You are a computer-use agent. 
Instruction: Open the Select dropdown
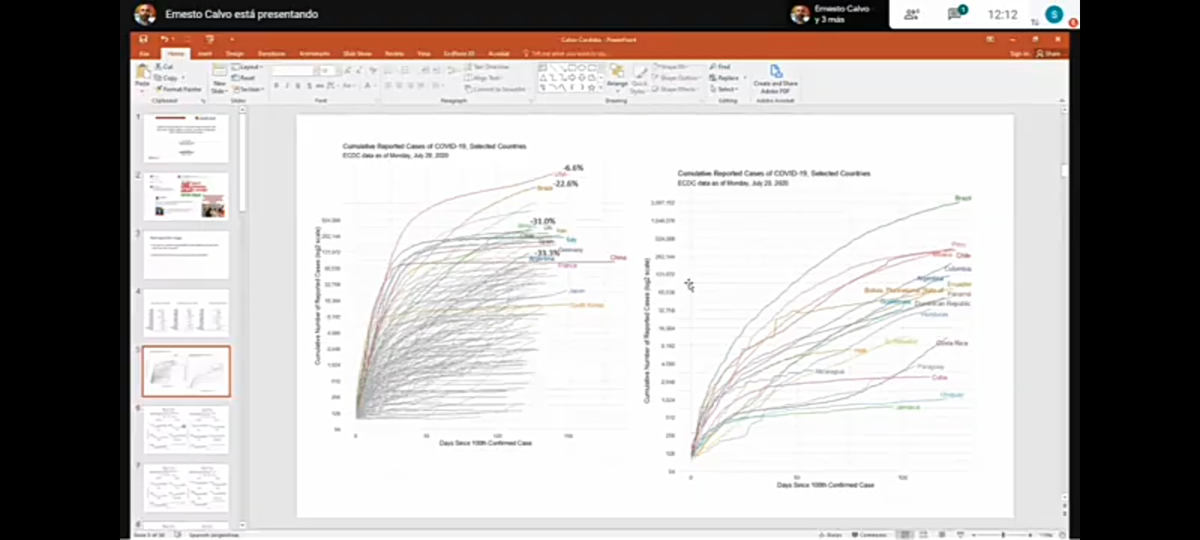724,89
